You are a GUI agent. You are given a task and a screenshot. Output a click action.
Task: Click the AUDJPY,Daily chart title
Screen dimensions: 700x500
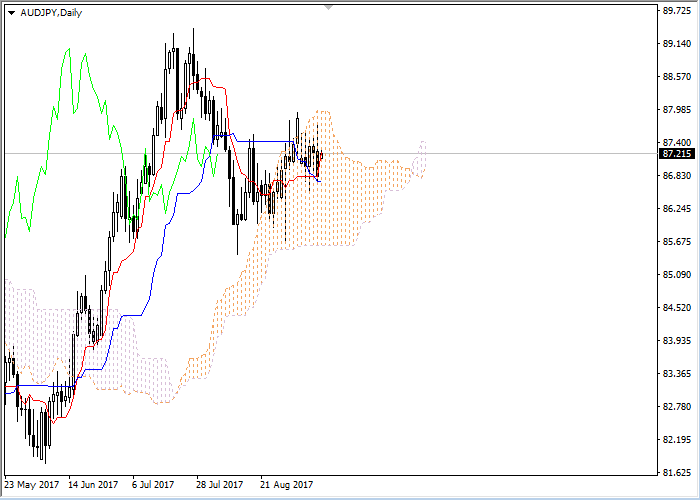coord(51,12)
